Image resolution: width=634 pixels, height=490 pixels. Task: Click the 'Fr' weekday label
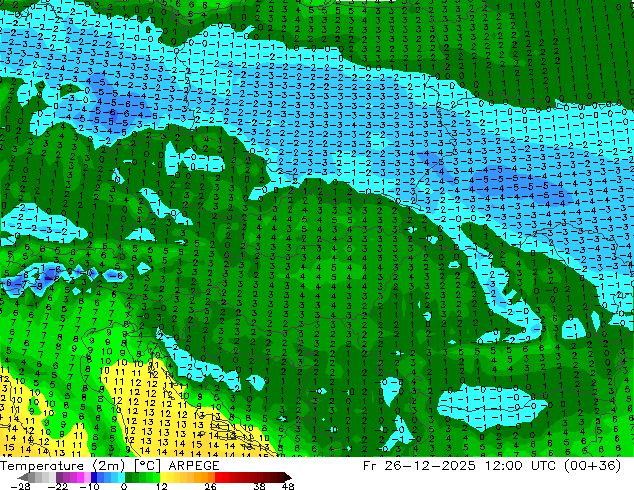click(x=370, y=466)
